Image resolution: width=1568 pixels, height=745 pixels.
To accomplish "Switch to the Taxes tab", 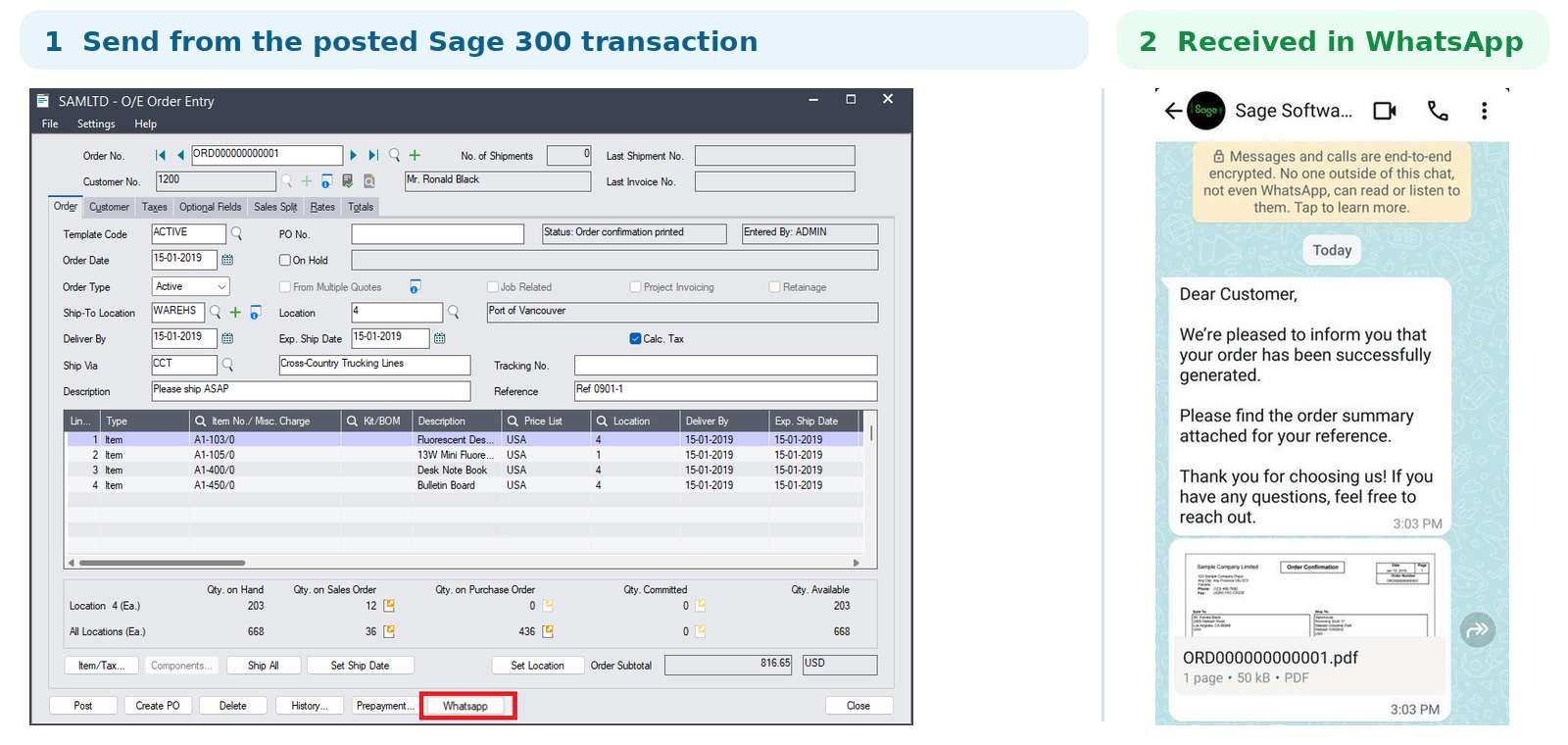I will tap(155, 207).
